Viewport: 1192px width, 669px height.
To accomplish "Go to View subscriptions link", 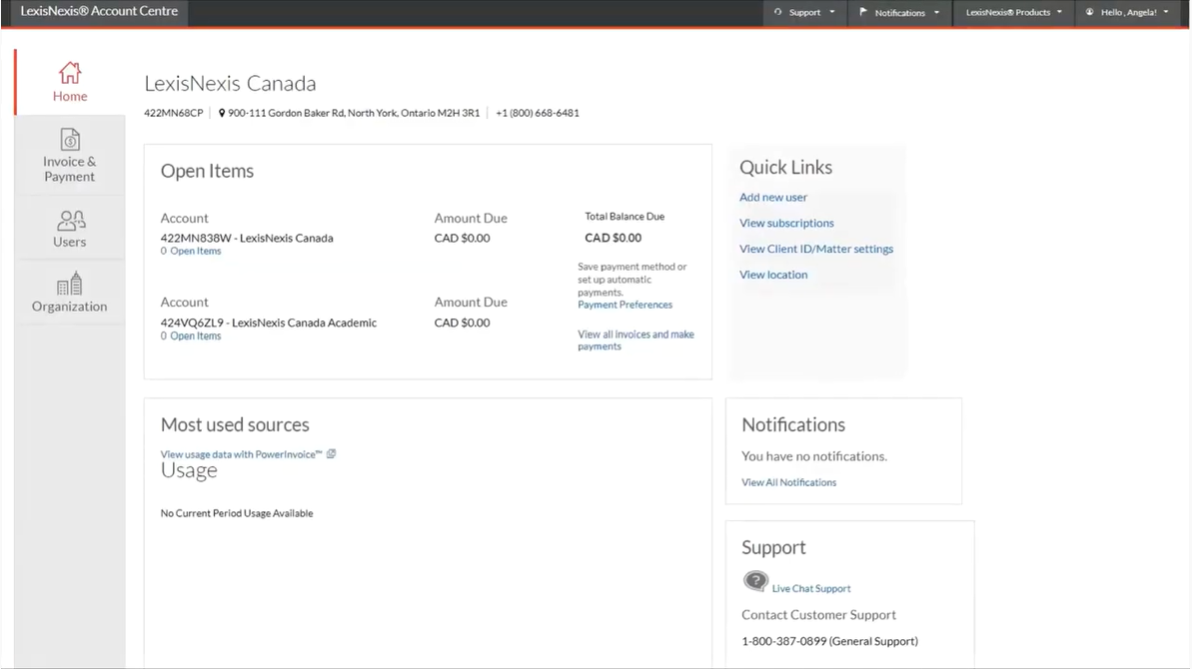I will [x=786, y=223].
